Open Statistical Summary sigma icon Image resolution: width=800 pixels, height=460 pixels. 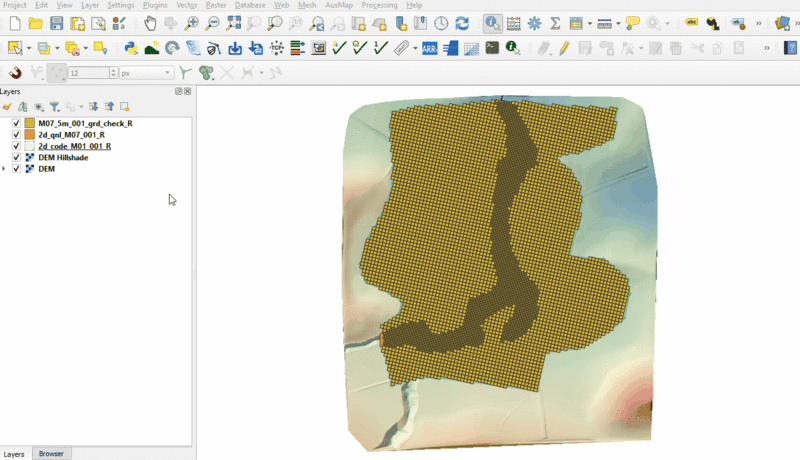(x=555, y=23)
